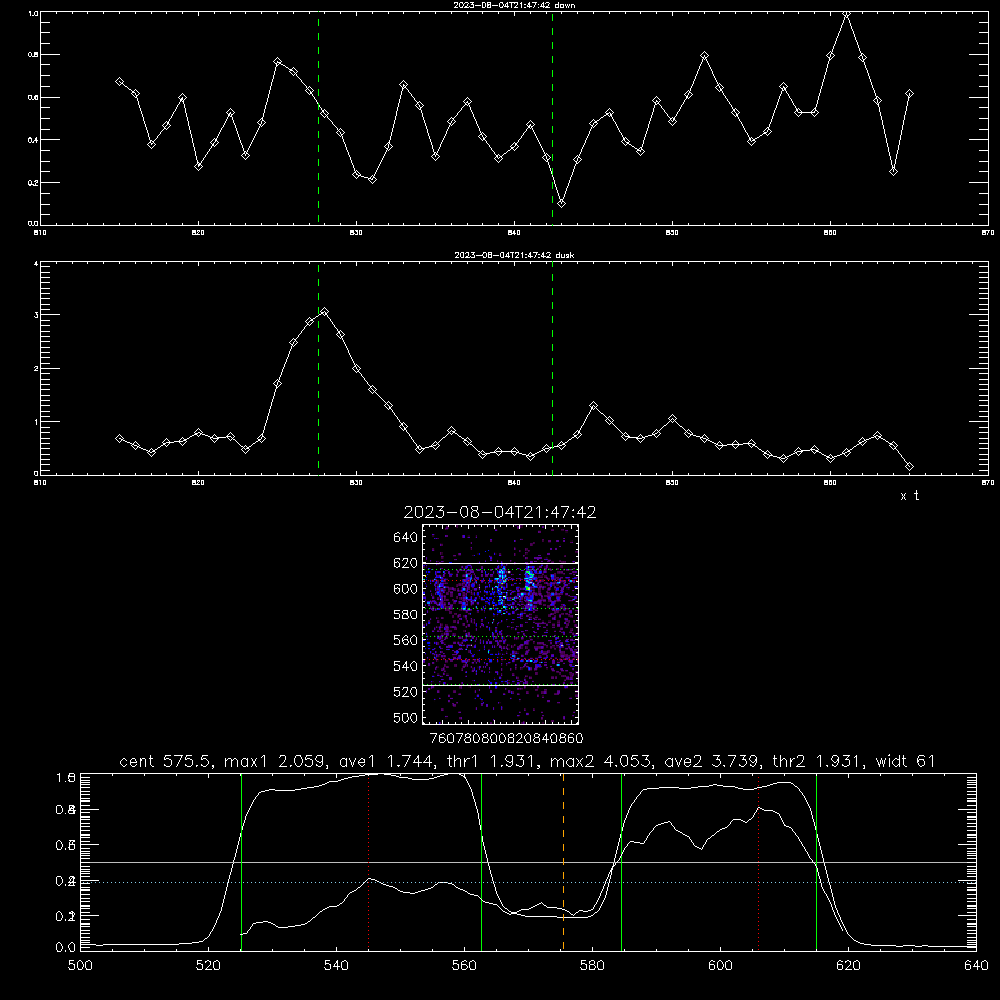Click the red dotted line near 606 in the bottom plot

[x=758, y=862]
